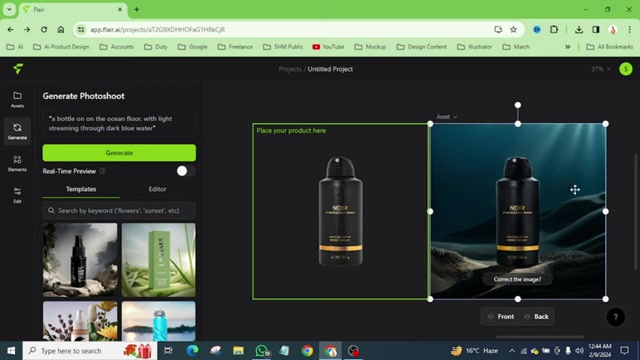The image size is (640, 360).
Task: Toggle the Real-Time Preview switch
Action: 186,171
